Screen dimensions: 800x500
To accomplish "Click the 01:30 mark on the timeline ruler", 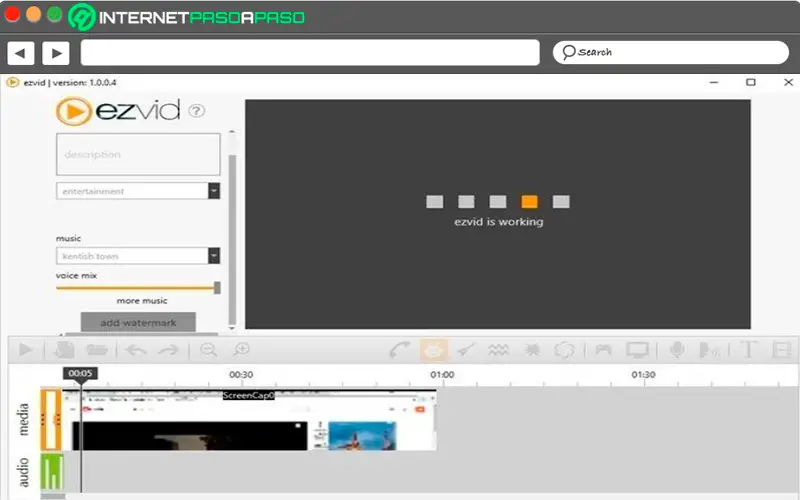I will click(643, 374).
